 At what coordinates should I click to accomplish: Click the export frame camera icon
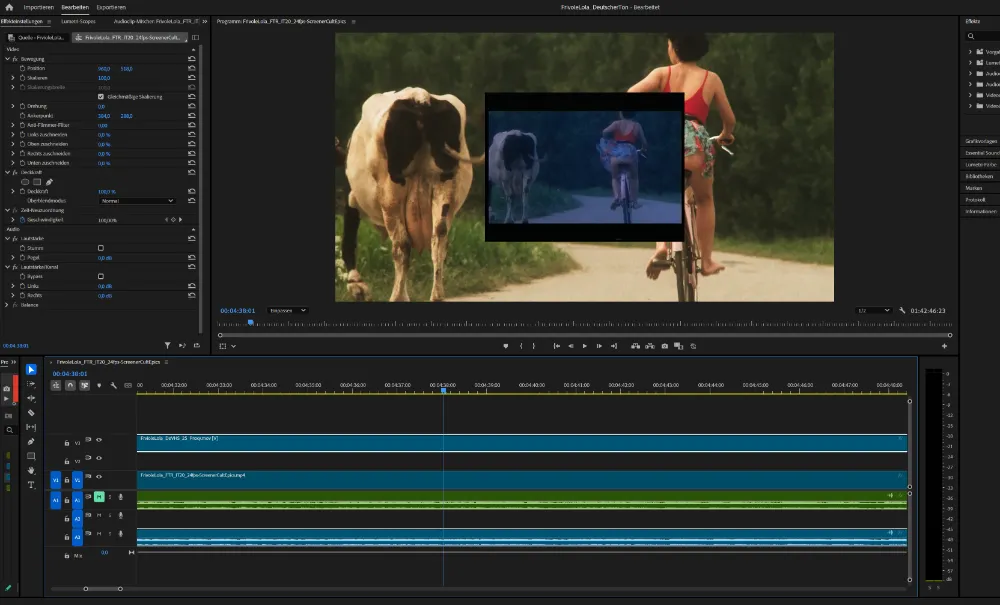point(665,346)
